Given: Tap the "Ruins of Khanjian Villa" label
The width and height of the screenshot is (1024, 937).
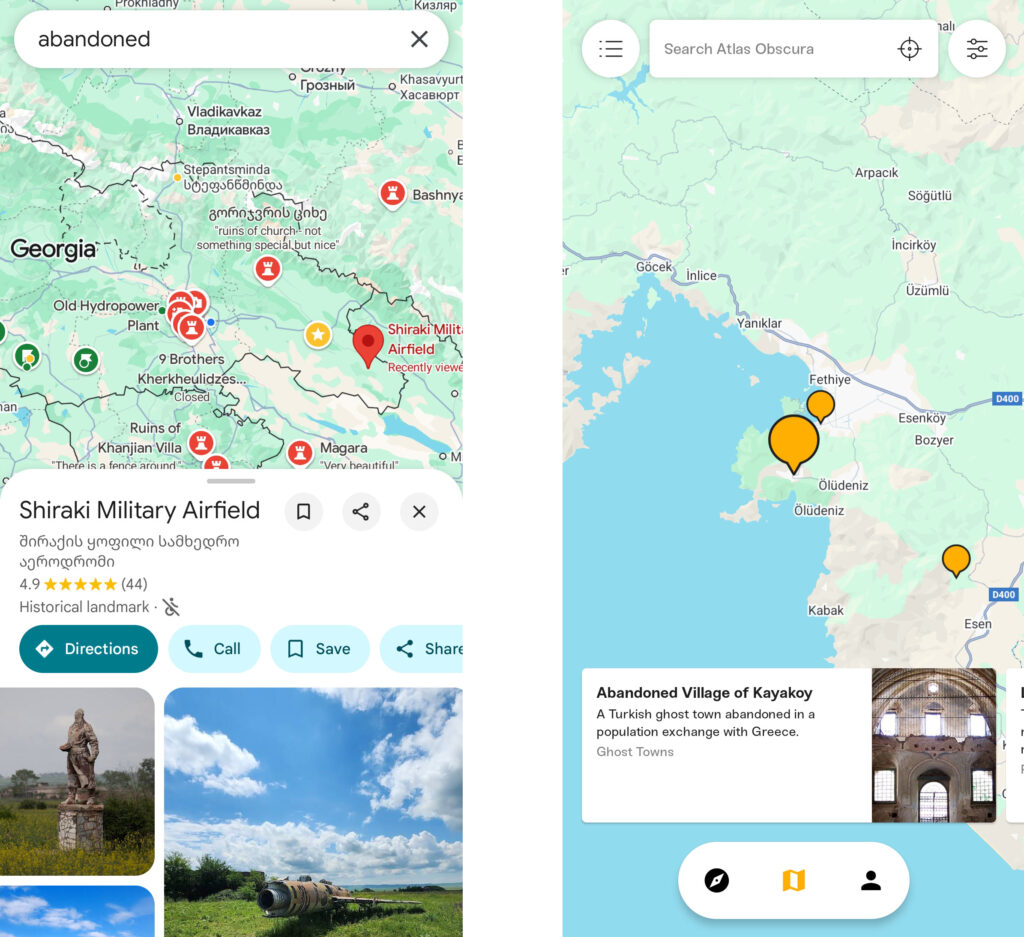Looking at the screenshot, I should (140, 437).
